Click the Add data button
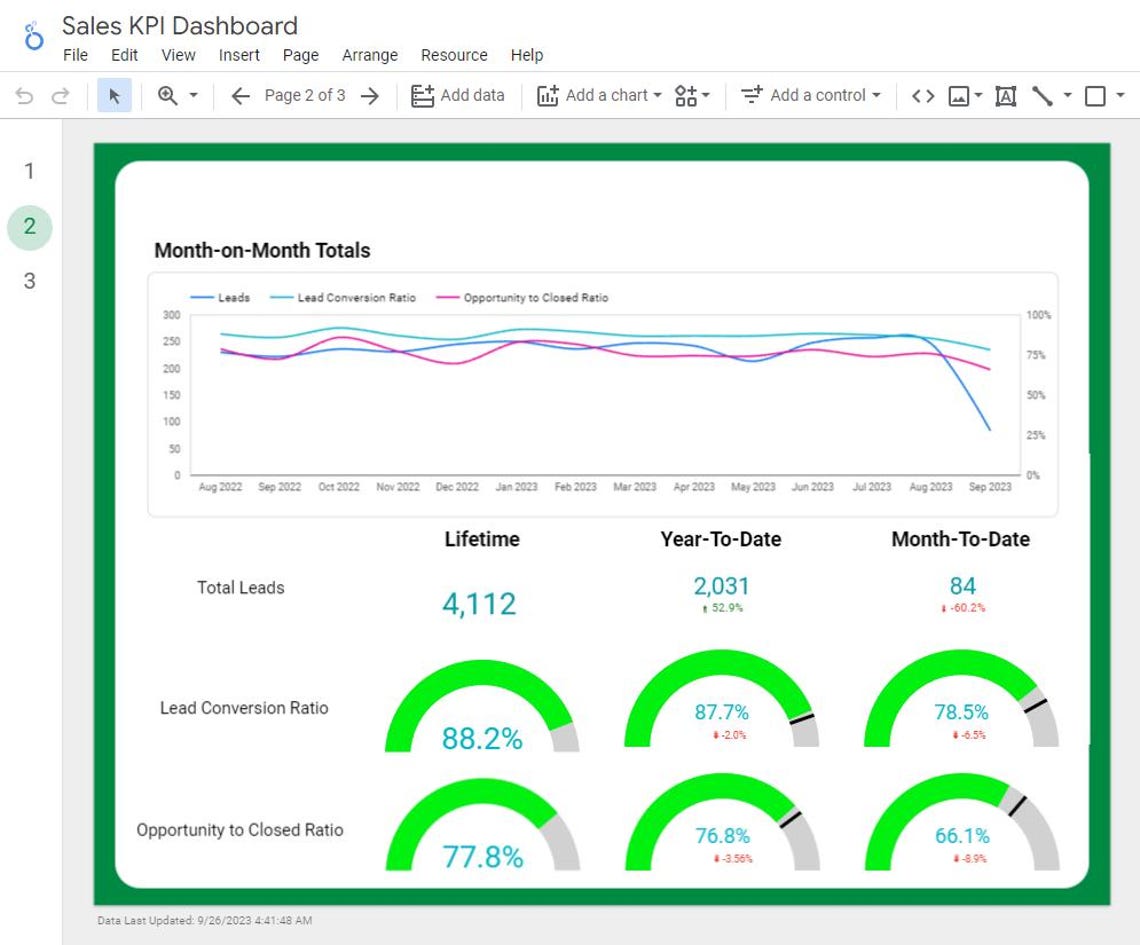Screen dimensions: 1140x945 [x=458, y=95]
